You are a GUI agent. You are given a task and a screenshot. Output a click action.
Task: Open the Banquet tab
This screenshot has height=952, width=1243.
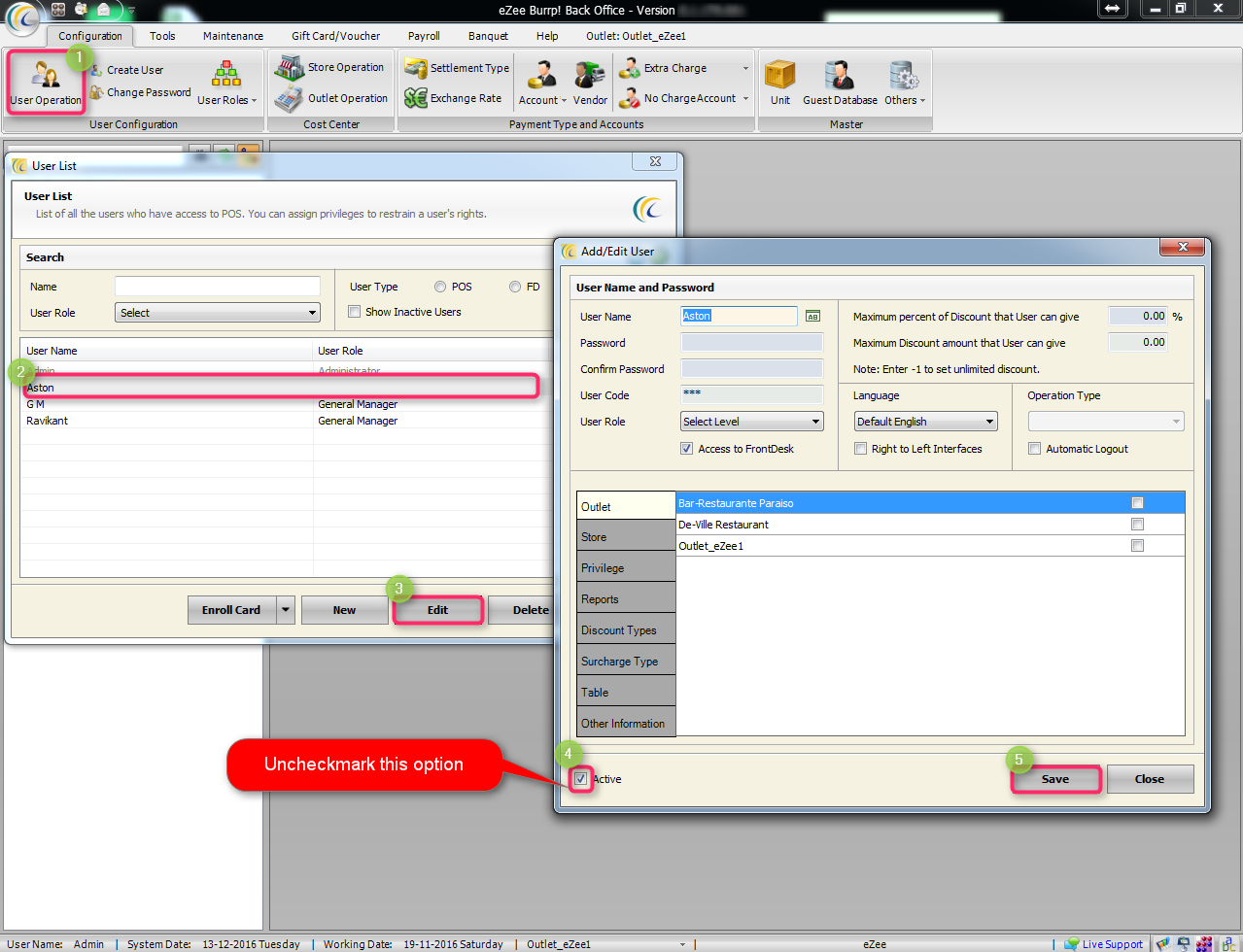pyautogui.click(x=488, y=36)
